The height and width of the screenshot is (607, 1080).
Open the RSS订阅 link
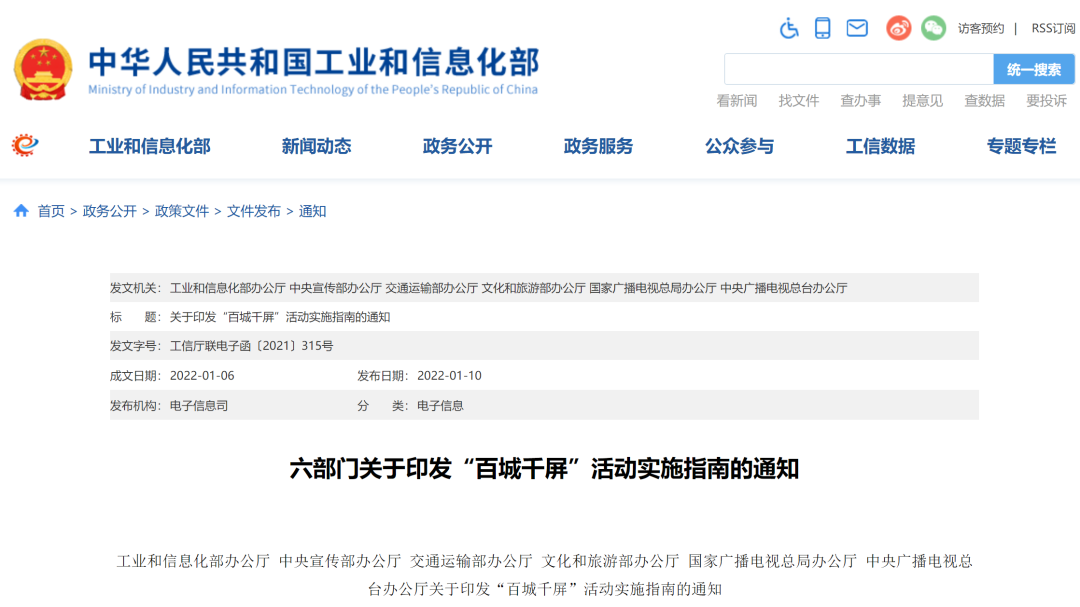(1053, 28)
